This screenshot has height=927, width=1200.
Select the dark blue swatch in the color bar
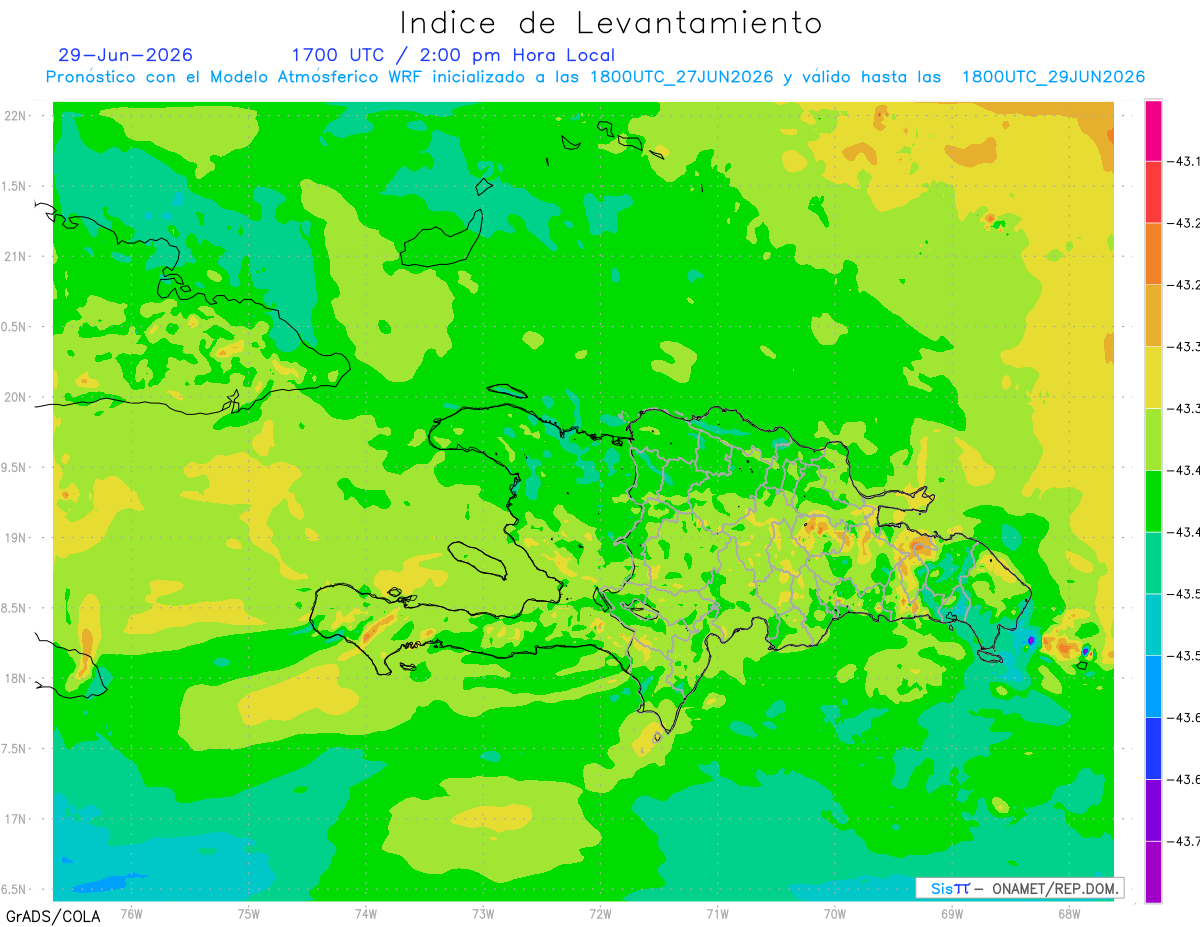pyautogui.click(x=1153, y=748)
